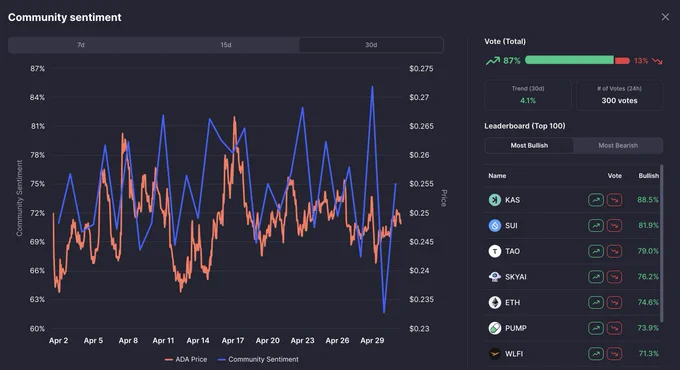Vote bullish on SKYAI
The height and width of the screenshot is (370, 680).
[x=596, y=277]
